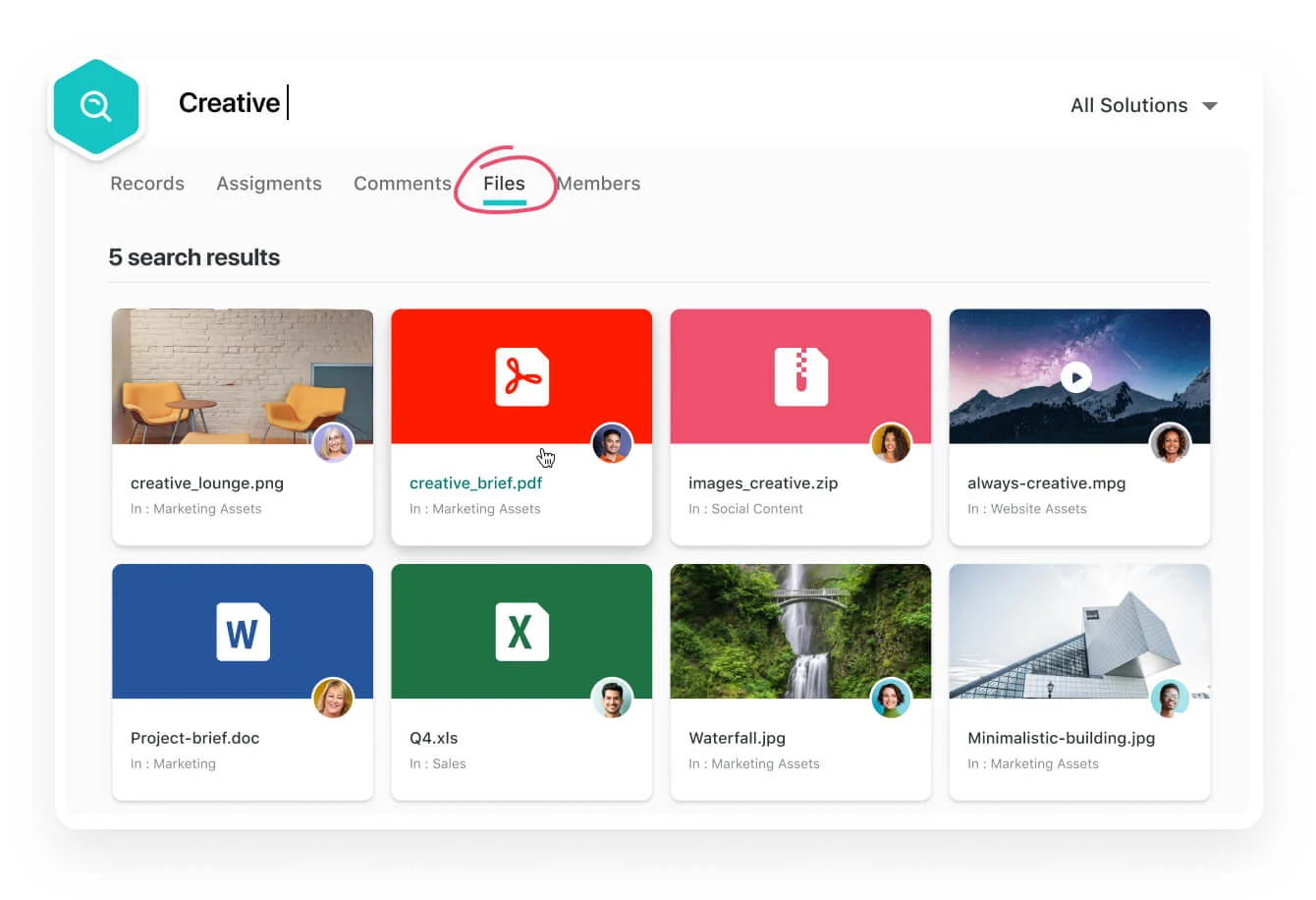
Task: Open the All Solutions dropdown
Action: (x=1143, y=105)
